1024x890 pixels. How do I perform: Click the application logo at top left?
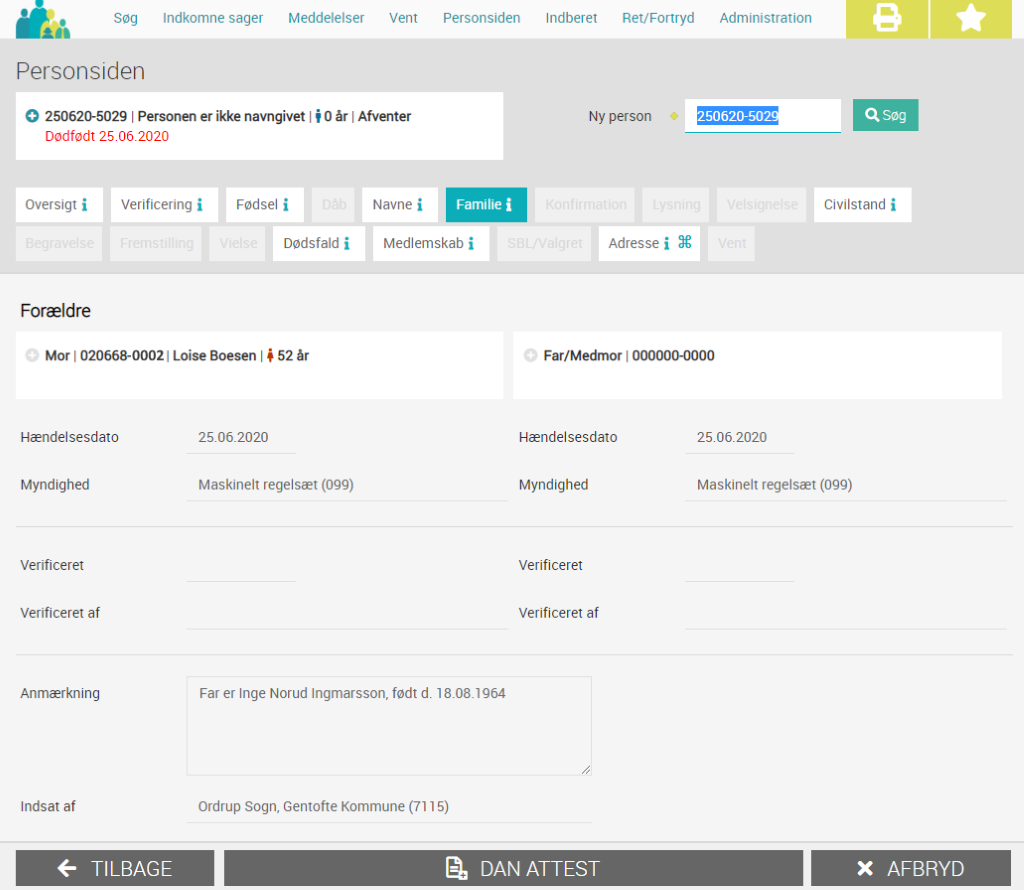pos(42,20)
